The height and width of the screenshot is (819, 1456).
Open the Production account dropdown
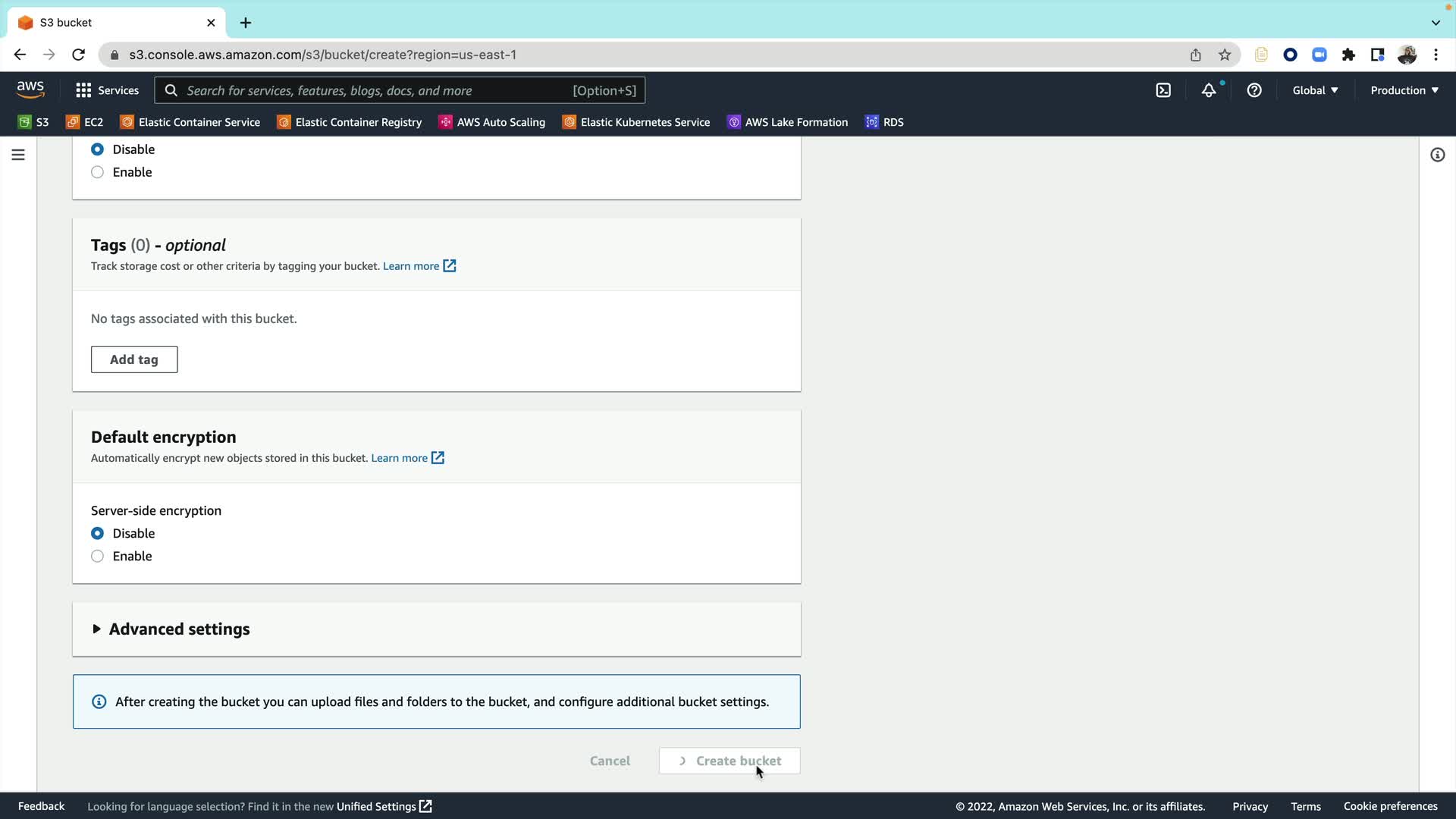[x=1404, y=90]
